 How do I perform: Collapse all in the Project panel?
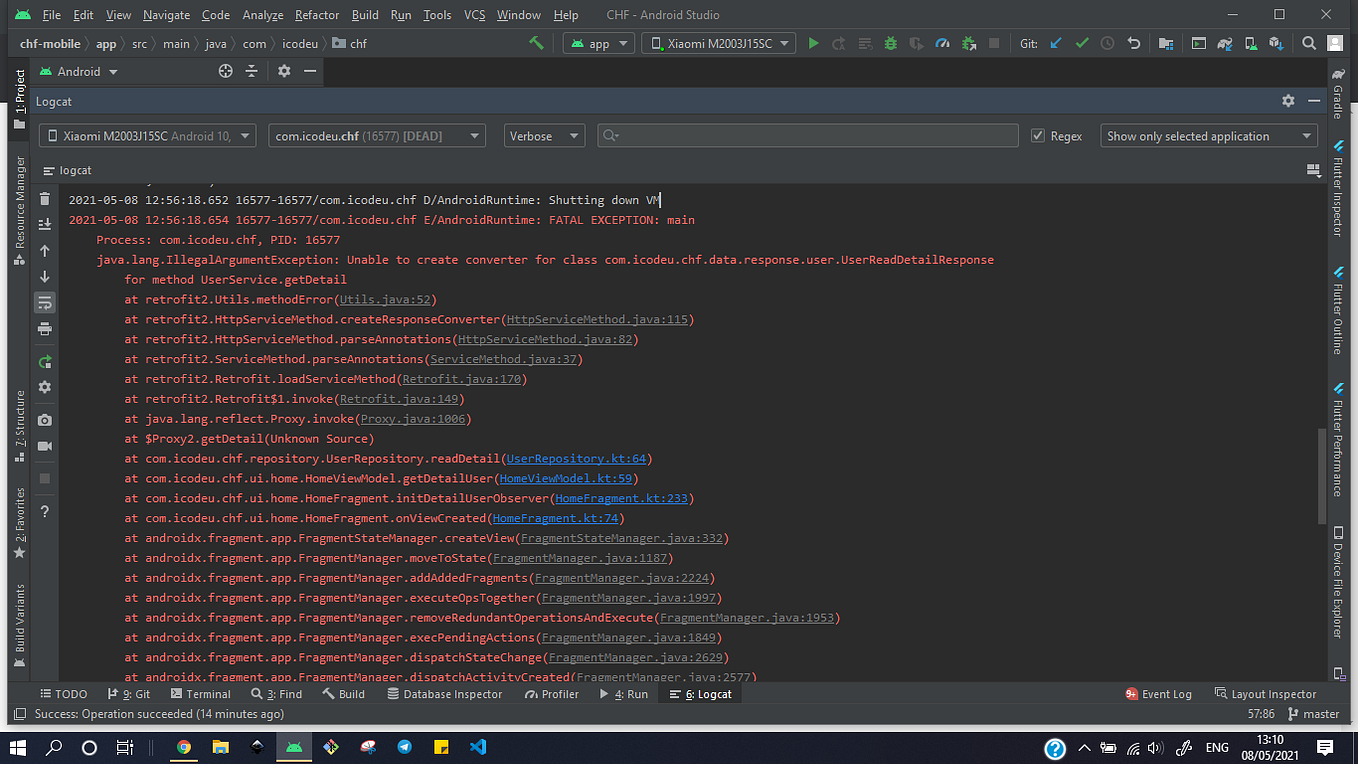tap(252, 71)
